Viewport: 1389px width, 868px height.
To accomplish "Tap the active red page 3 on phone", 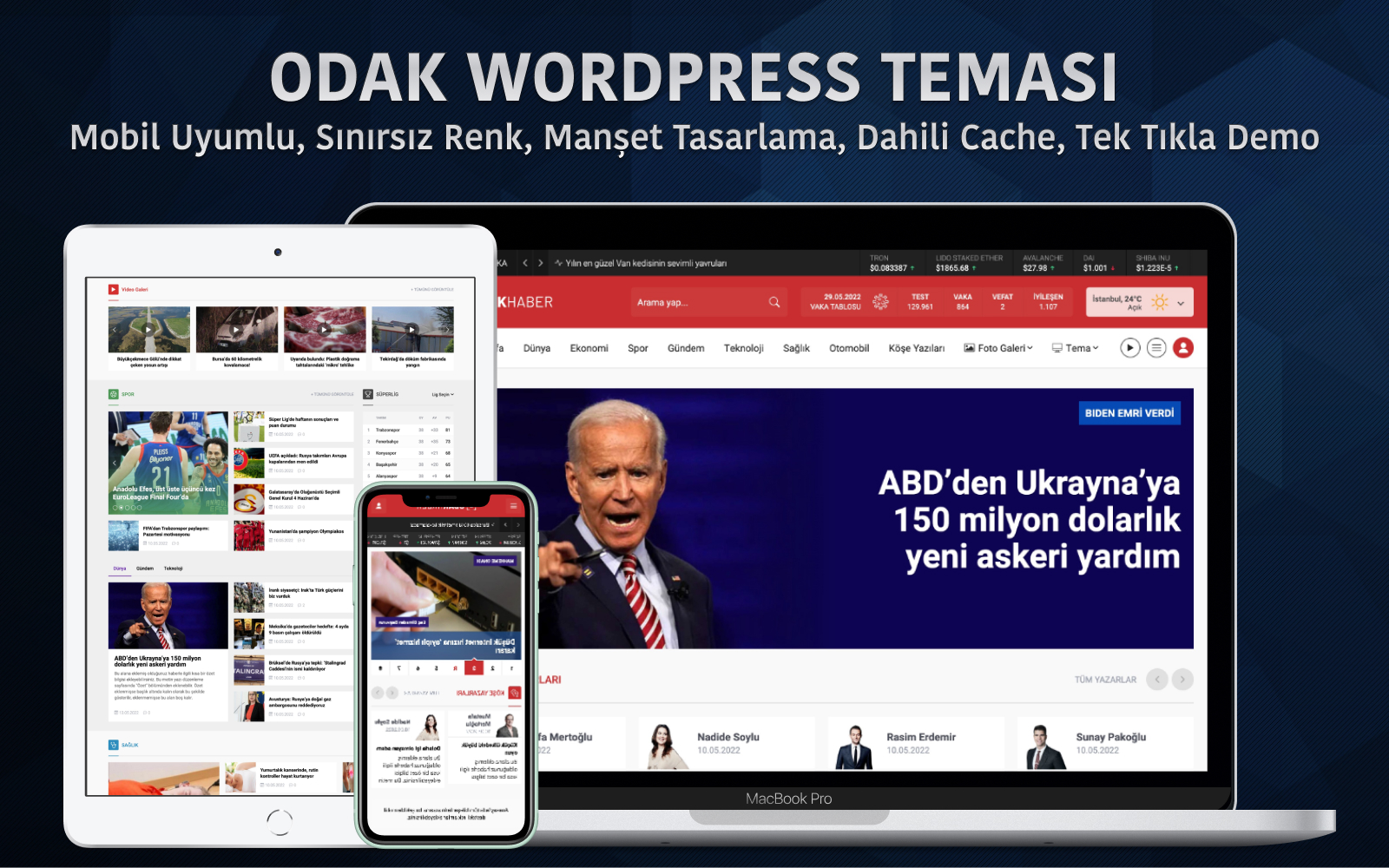I will click(x=474, y=668).
